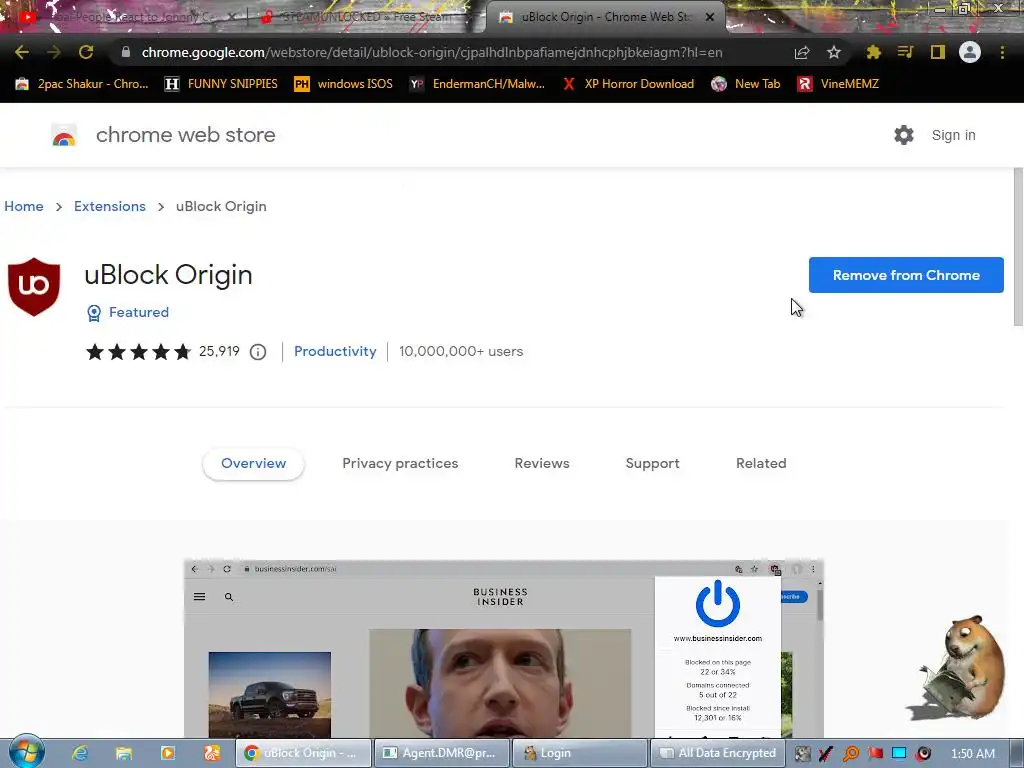The width and height of the screenshot is (1024, 768).
Task: Open Windows Media Player taskbar icon
Action: point(168,753)
